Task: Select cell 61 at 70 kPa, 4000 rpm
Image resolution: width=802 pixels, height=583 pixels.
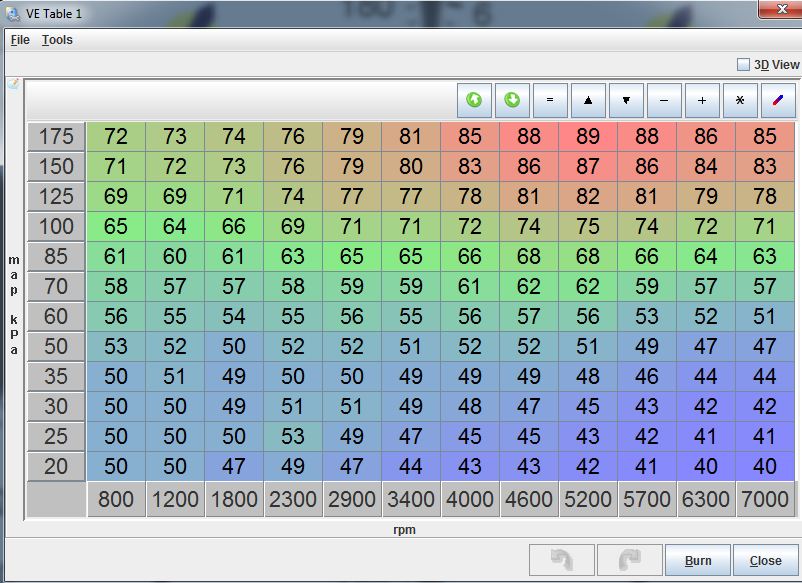Action: click(x=470, y=286)
